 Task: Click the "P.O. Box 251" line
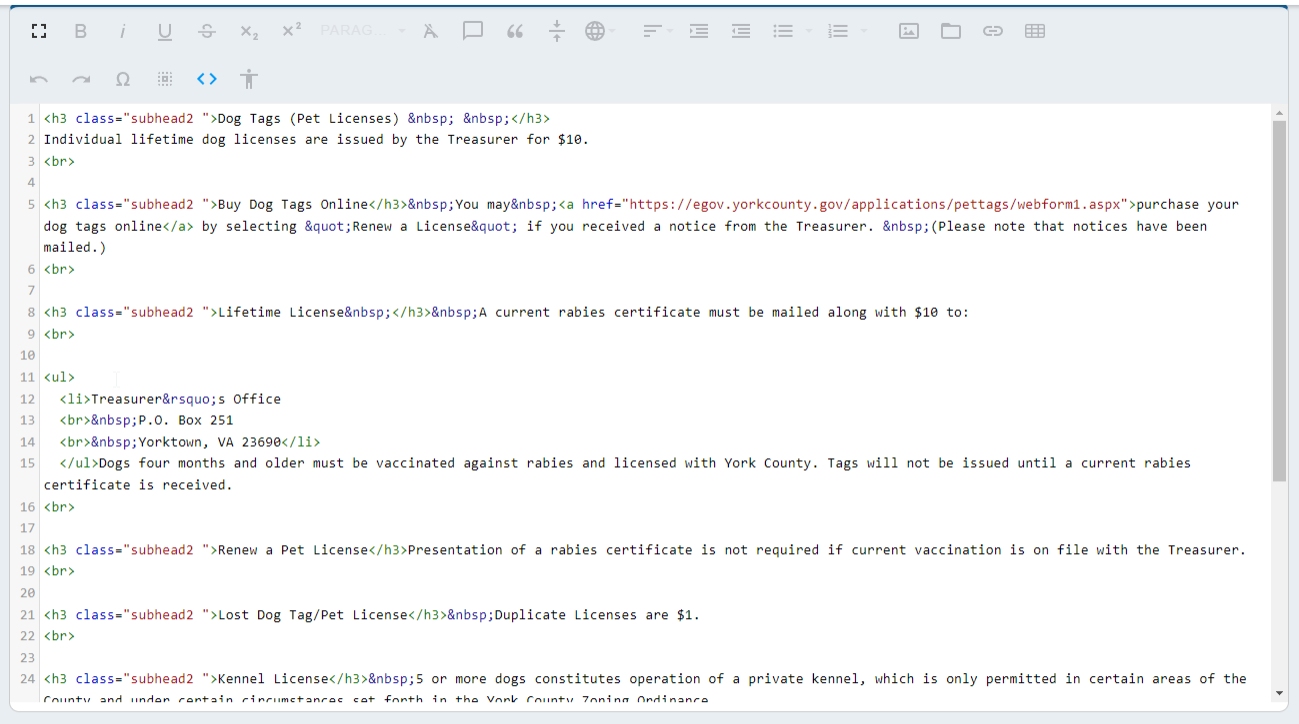coord(186,421)
